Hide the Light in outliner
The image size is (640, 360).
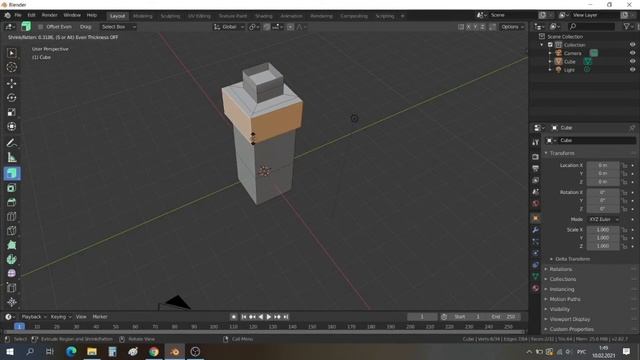click(632, 69)
